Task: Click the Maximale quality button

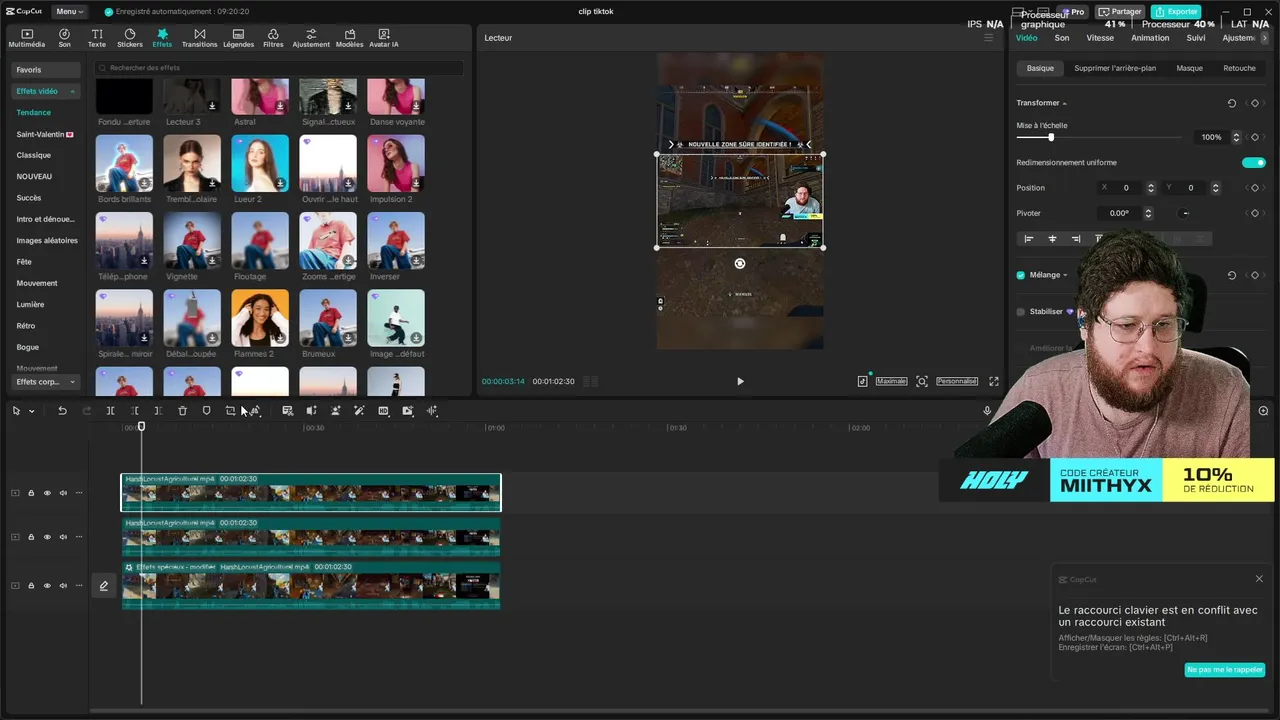Action: pyautogui.click(x=891, y=381)
